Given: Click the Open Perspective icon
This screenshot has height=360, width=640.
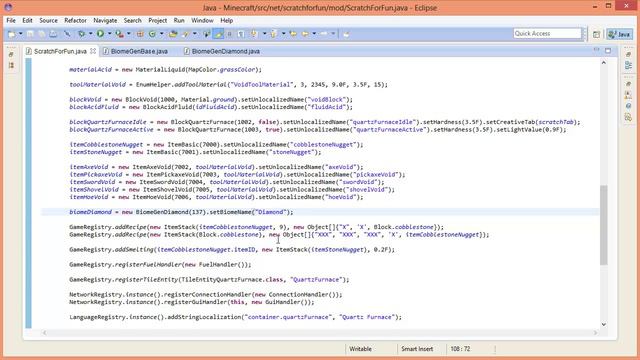Looking at the screenshot, I should click(596, 34).
